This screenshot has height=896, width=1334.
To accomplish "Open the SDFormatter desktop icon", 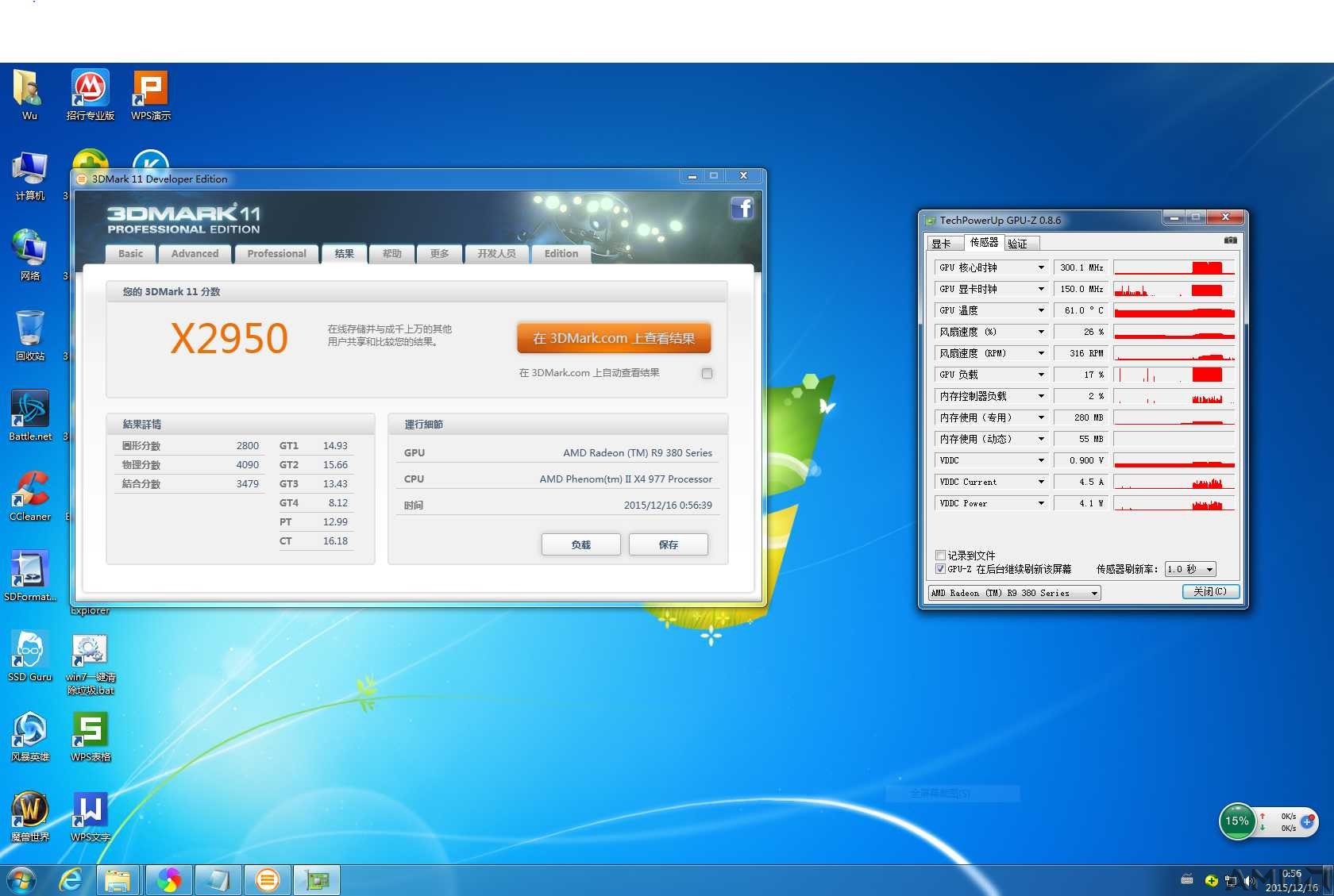I will (x=29, y=576).
